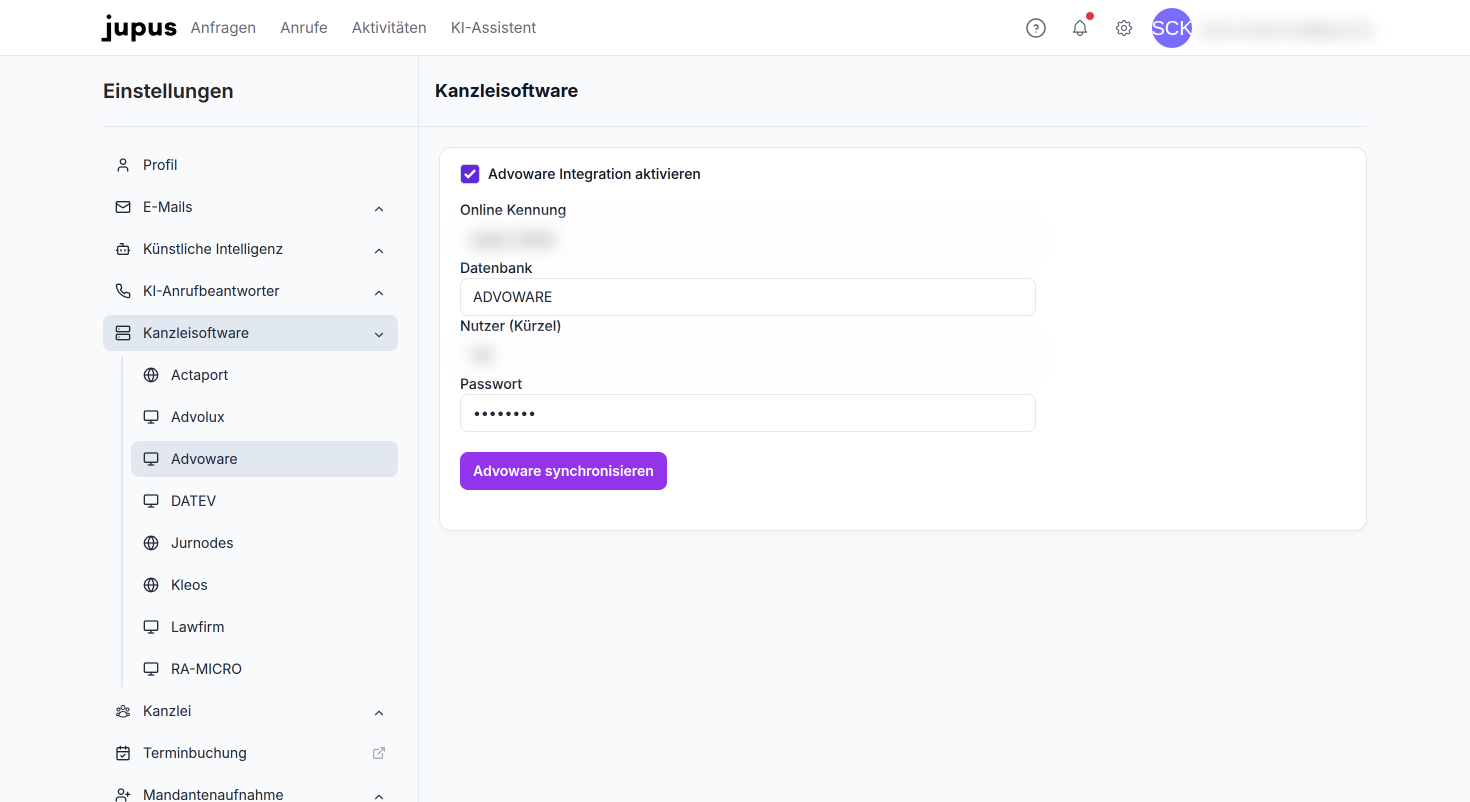Collapse the Kanzleisoftware chevron
The width and height of the screenshot is (1470, 802).
click(x=379, y=334)
